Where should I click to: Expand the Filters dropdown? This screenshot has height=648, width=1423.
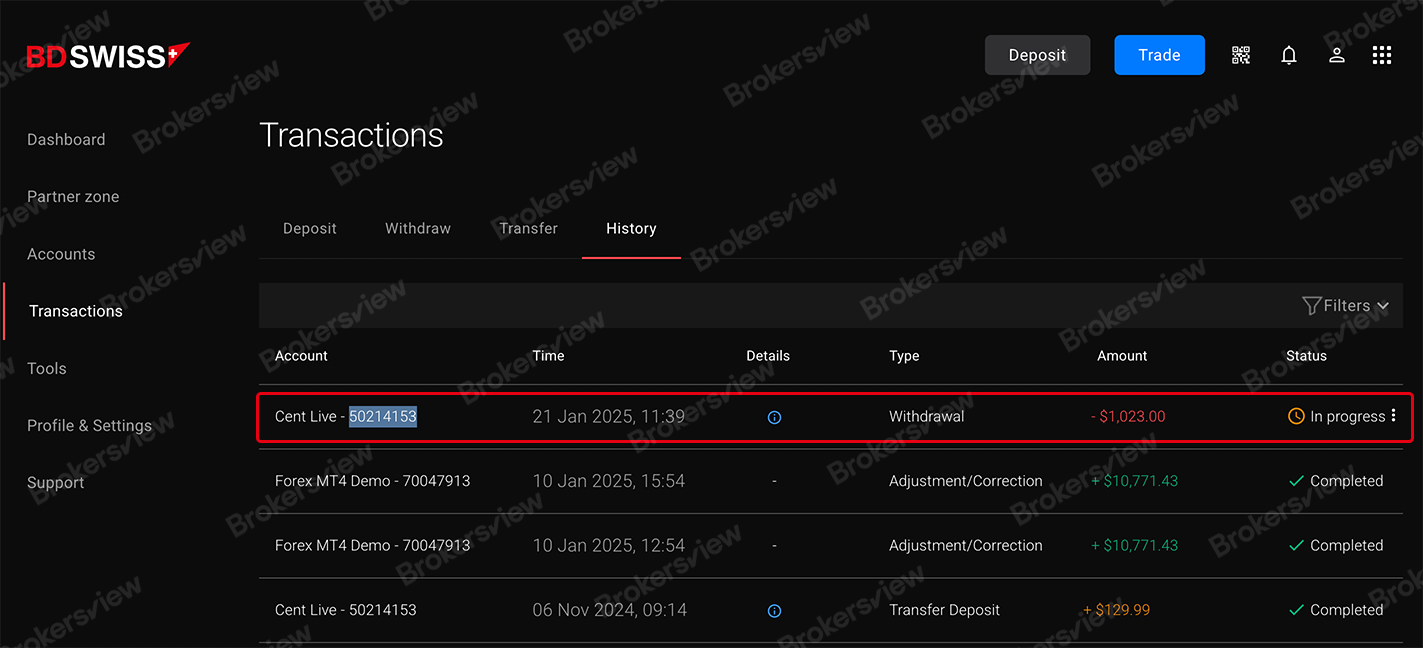point(1346,306)
